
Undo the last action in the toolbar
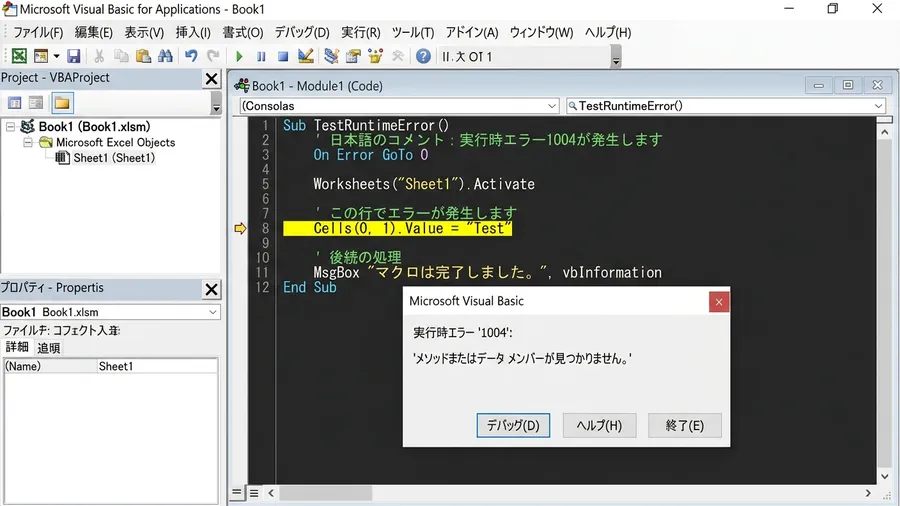[x=191, y=56]
